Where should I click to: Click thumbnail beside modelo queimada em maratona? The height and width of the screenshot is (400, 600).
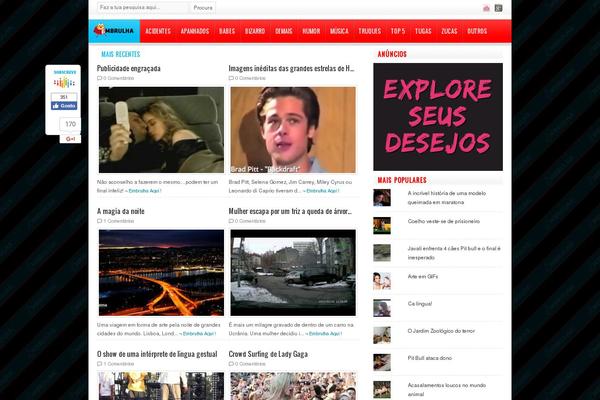point(382,198)
